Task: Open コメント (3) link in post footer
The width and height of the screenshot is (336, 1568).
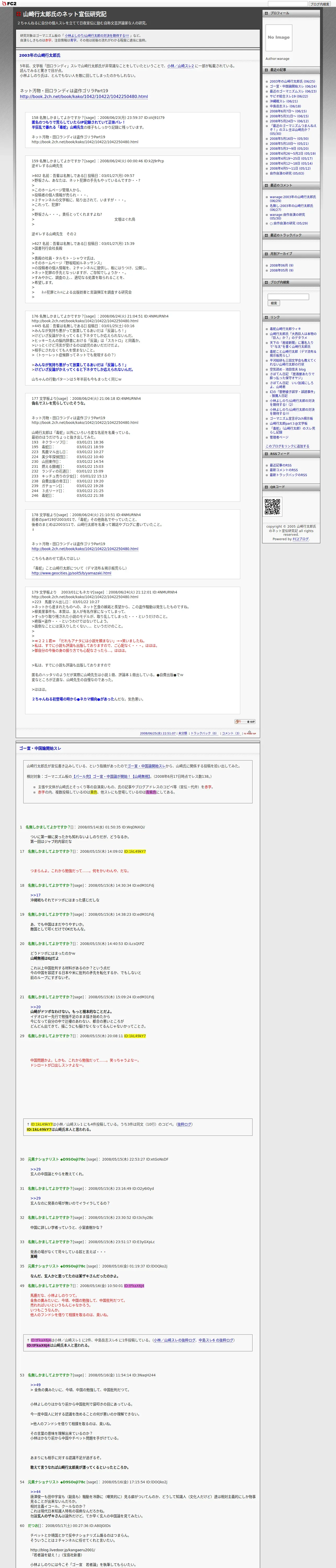Action: pyautogui.click(x=231, y=734)
